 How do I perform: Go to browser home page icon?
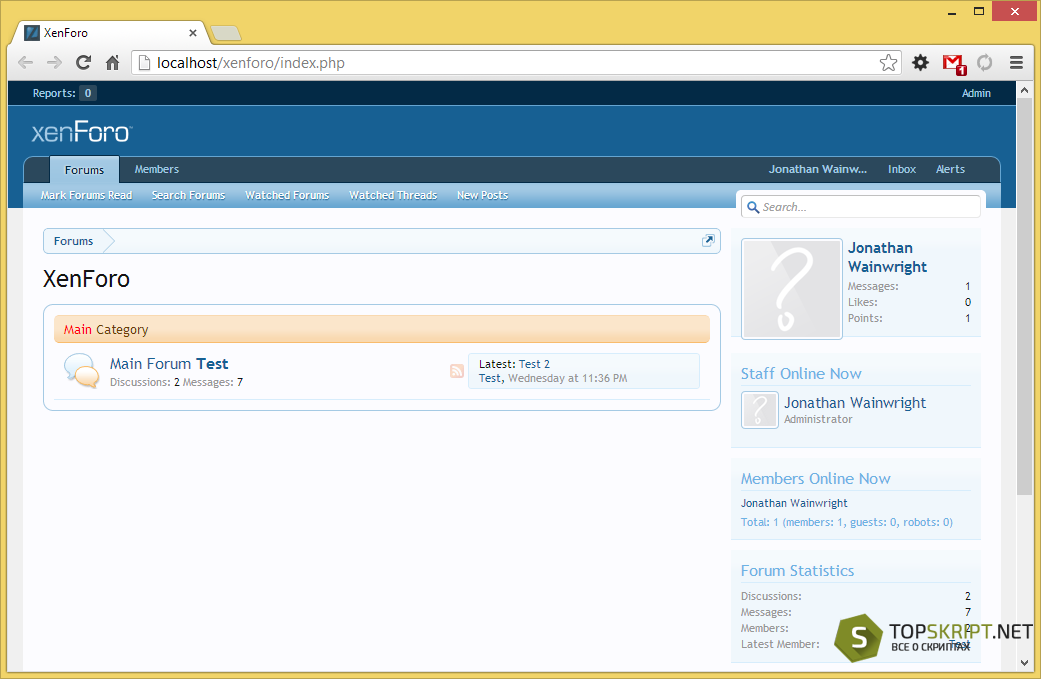click(113, 62)
